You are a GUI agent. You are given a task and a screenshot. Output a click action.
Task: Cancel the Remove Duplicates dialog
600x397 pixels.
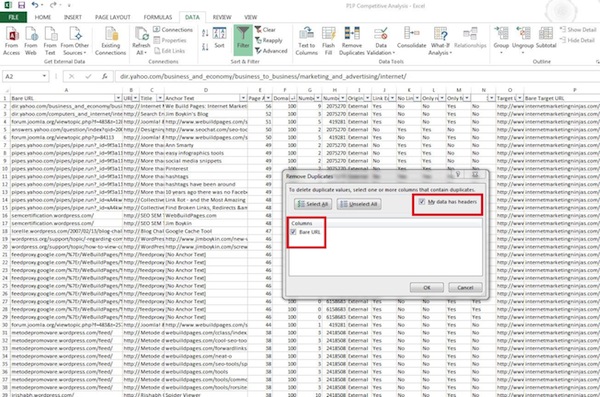(x=465, y=288)
